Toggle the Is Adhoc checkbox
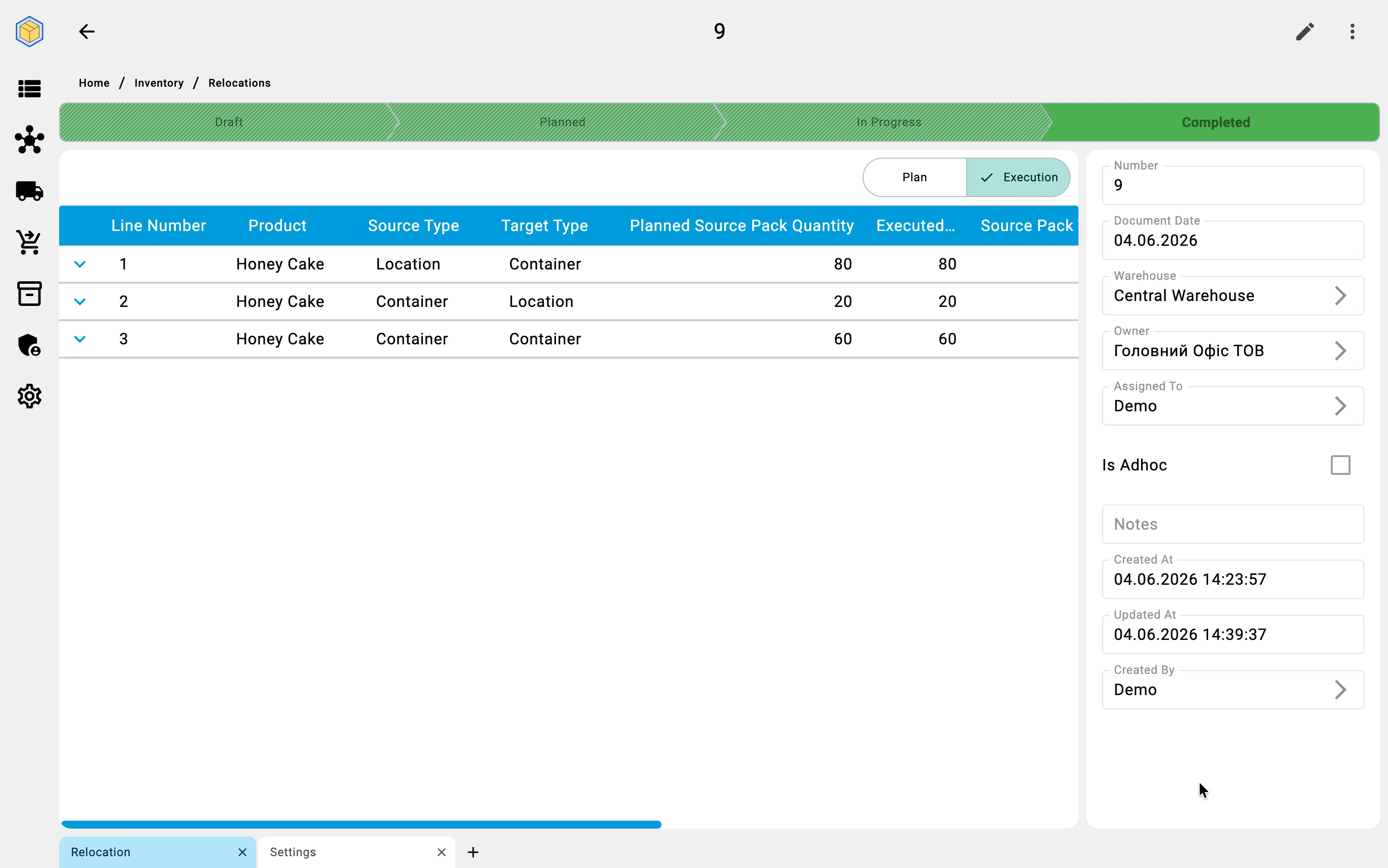The height and width of the screenshot is (868, 1388). (1340, 465)
